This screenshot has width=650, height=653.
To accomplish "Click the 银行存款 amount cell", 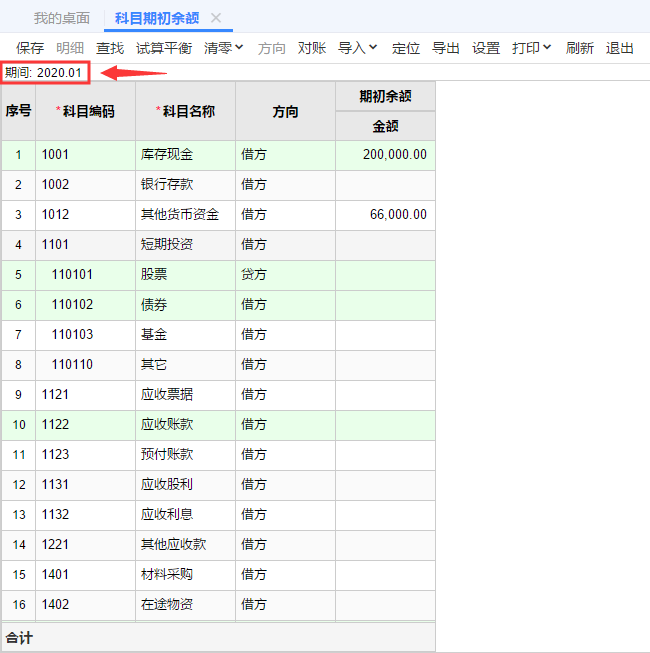I will [386, 185].
